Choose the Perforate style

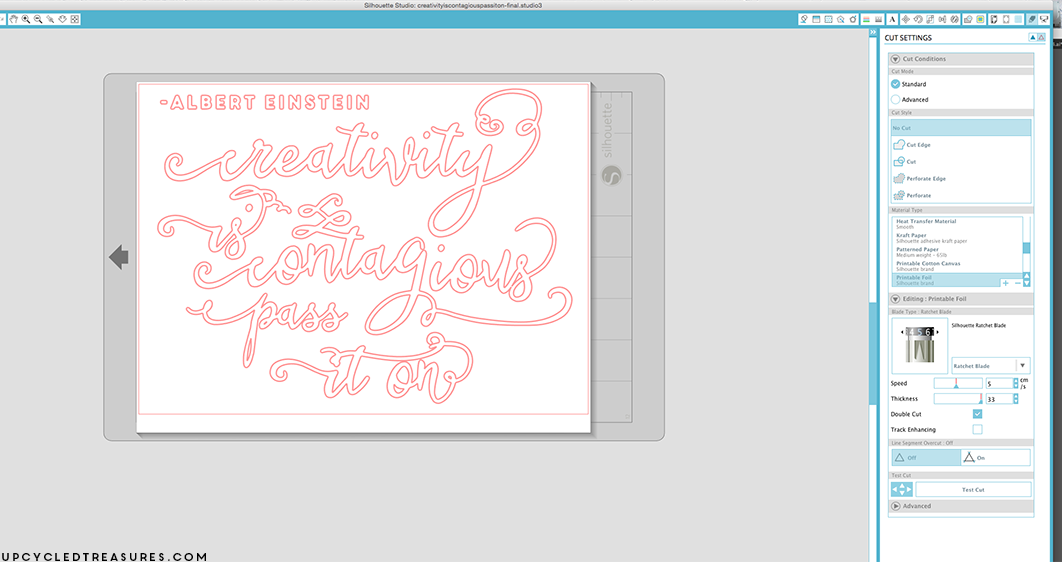[x=961, y=195]
